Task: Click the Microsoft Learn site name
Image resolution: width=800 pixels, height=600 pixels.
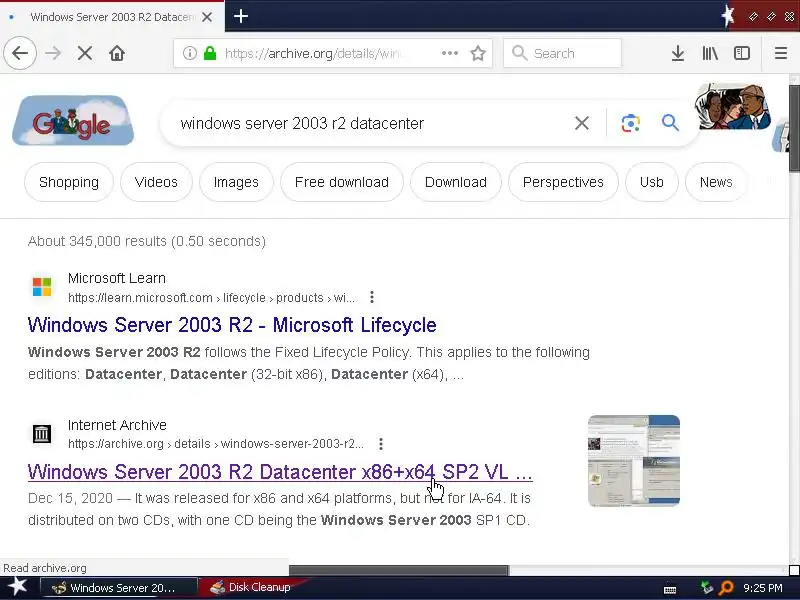Action: click(117, 278)
